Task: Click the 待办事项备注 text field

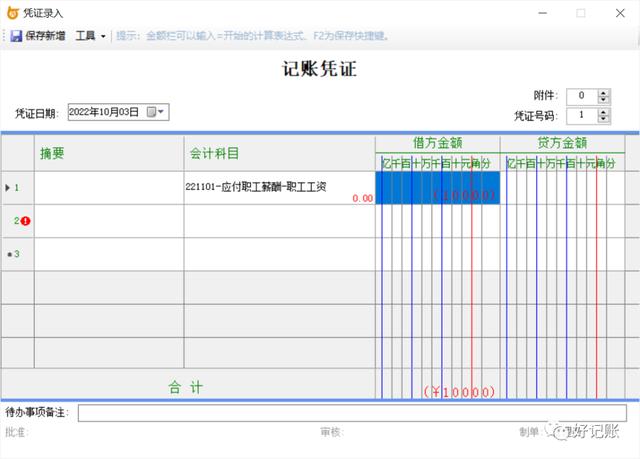Action: [352, 413]
